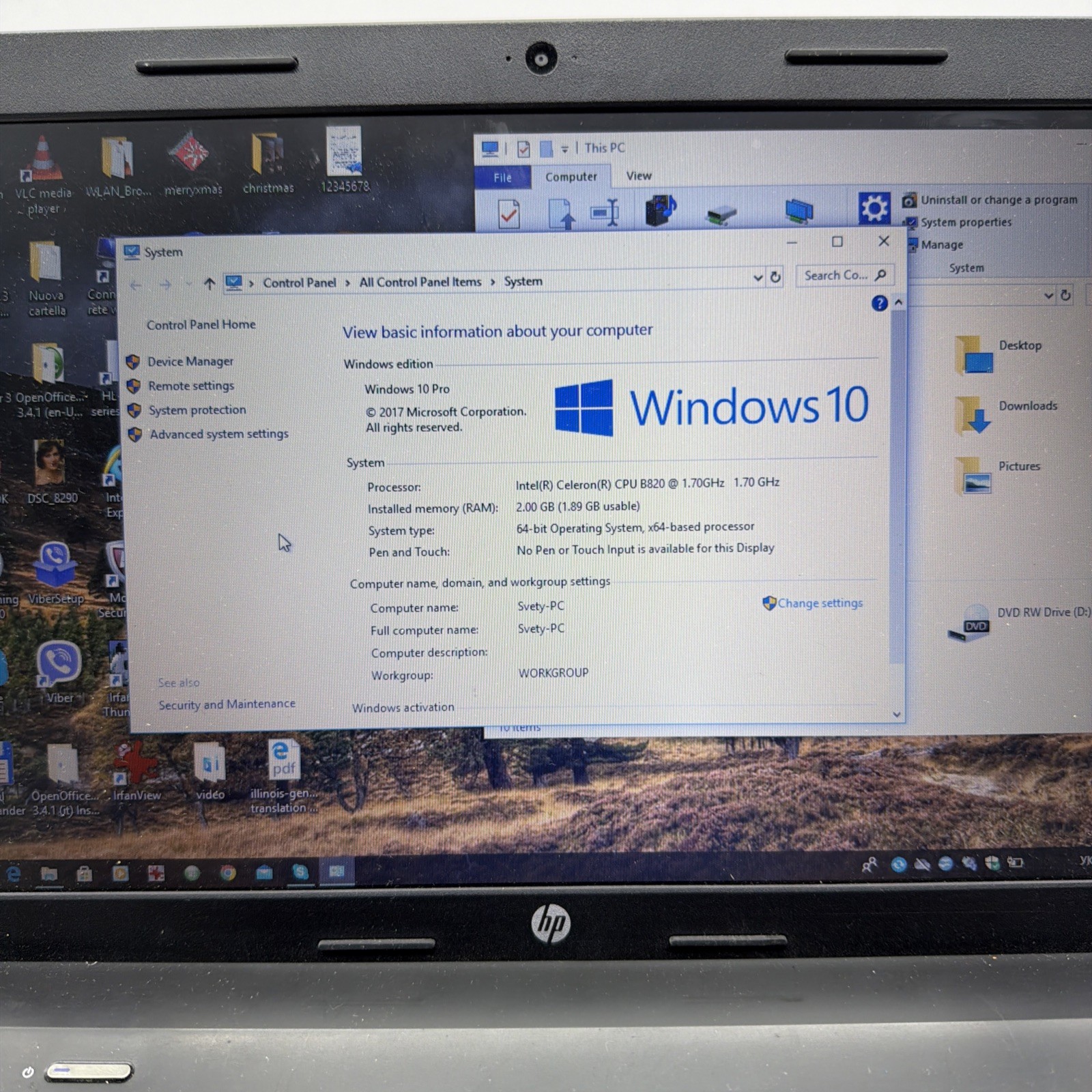The width and height of the screenshot is (1092, 1092).
Task: Select the video desktop icon
Action: coord(210,771)
